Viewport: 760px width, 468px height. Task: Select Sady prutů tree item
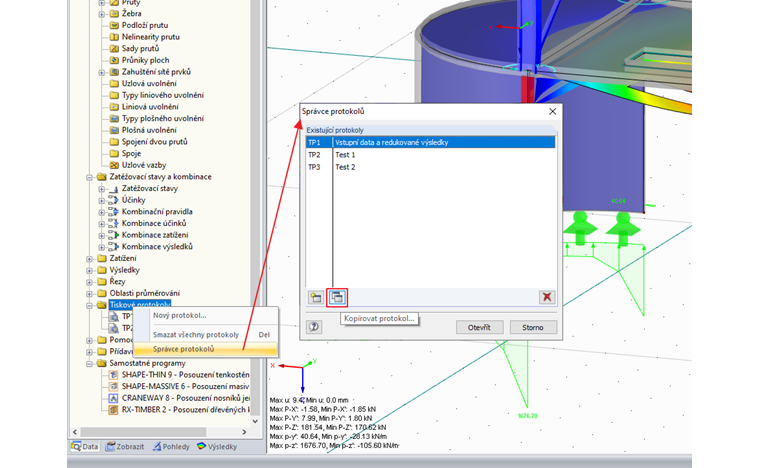coord(141,48)
